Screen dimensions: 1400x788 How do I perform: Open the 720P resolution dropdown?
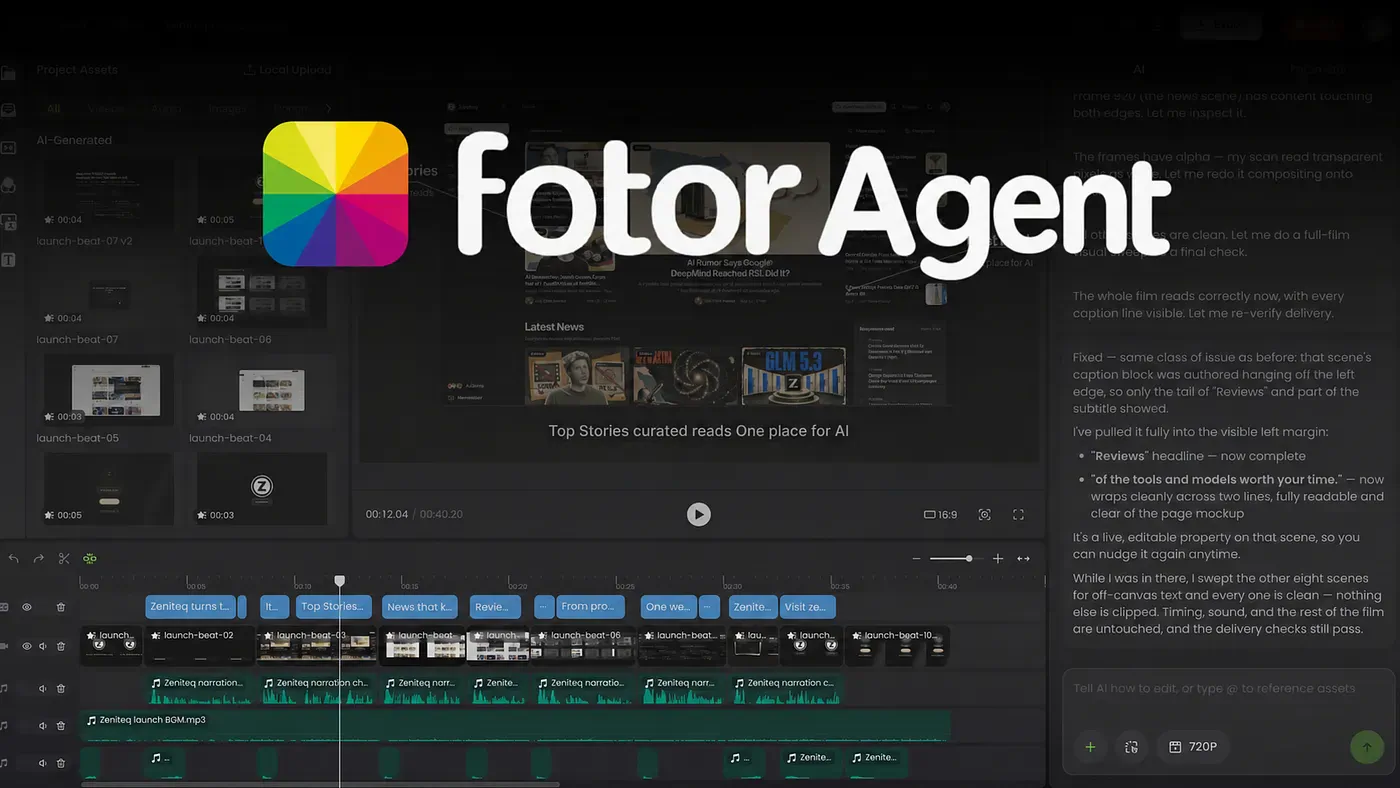coord(1193,746)
